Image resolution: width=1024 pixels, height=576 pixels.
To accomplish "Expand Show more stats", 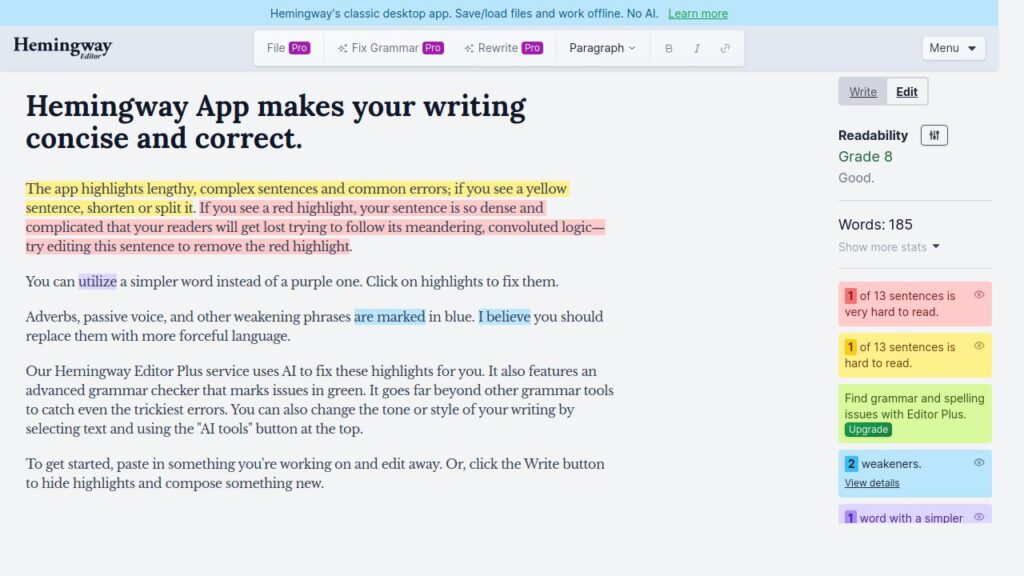I will point(888,247).
